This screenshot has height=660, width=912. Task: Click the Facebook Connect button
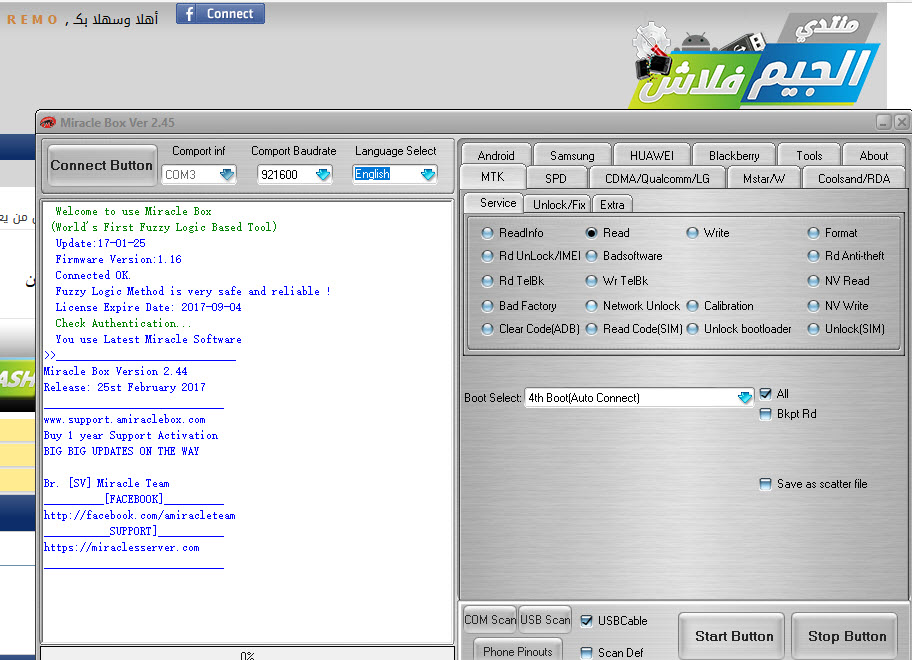pos(220,13)
